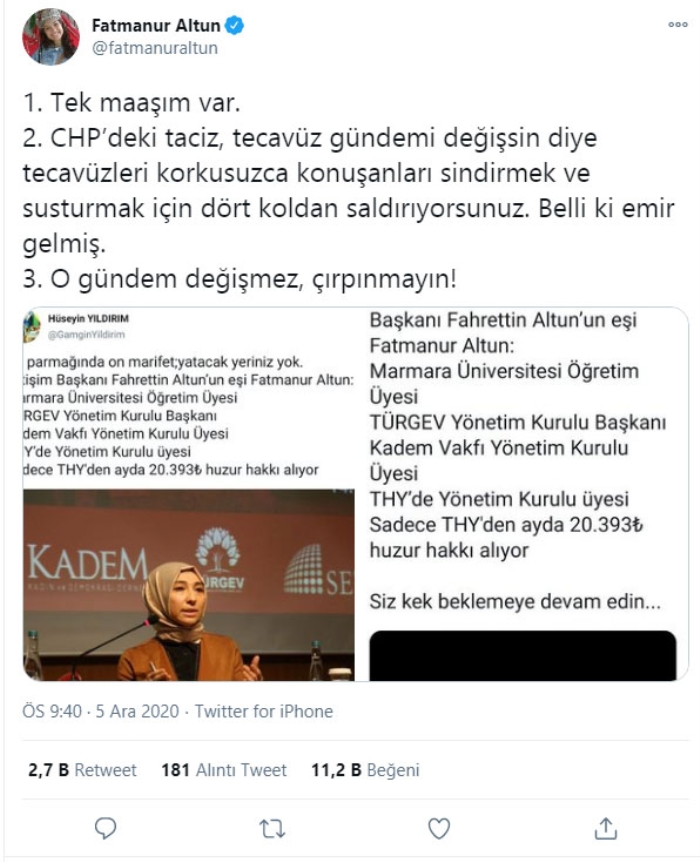Visit the @fatmanuraltun handle
700x862 pixels.
pyautogui.click(x=155, y=48)
